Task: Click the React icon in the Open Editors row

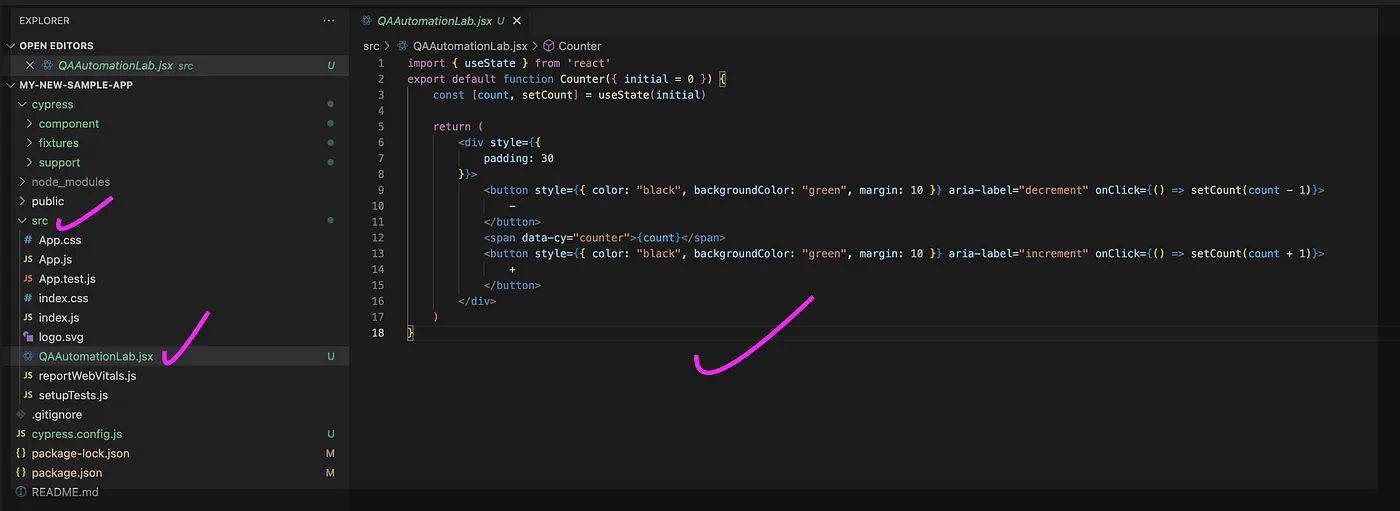Action: (47, 66)
